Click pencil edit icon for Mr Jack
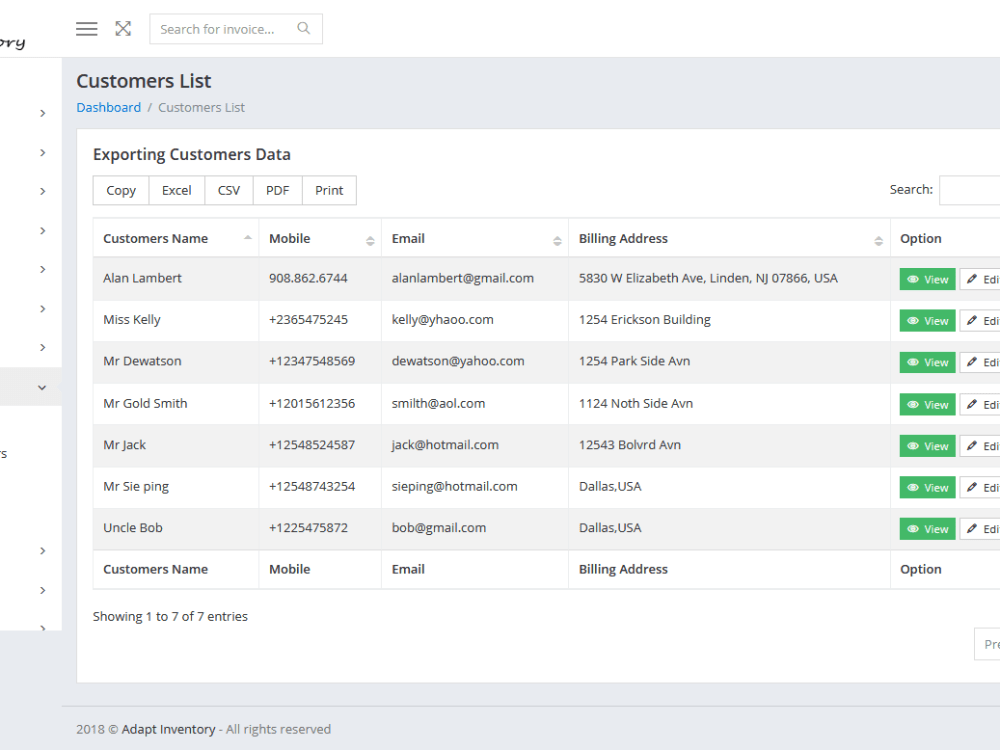The height and width of the screenshot is (750, 1000). (x=972, y=446)
